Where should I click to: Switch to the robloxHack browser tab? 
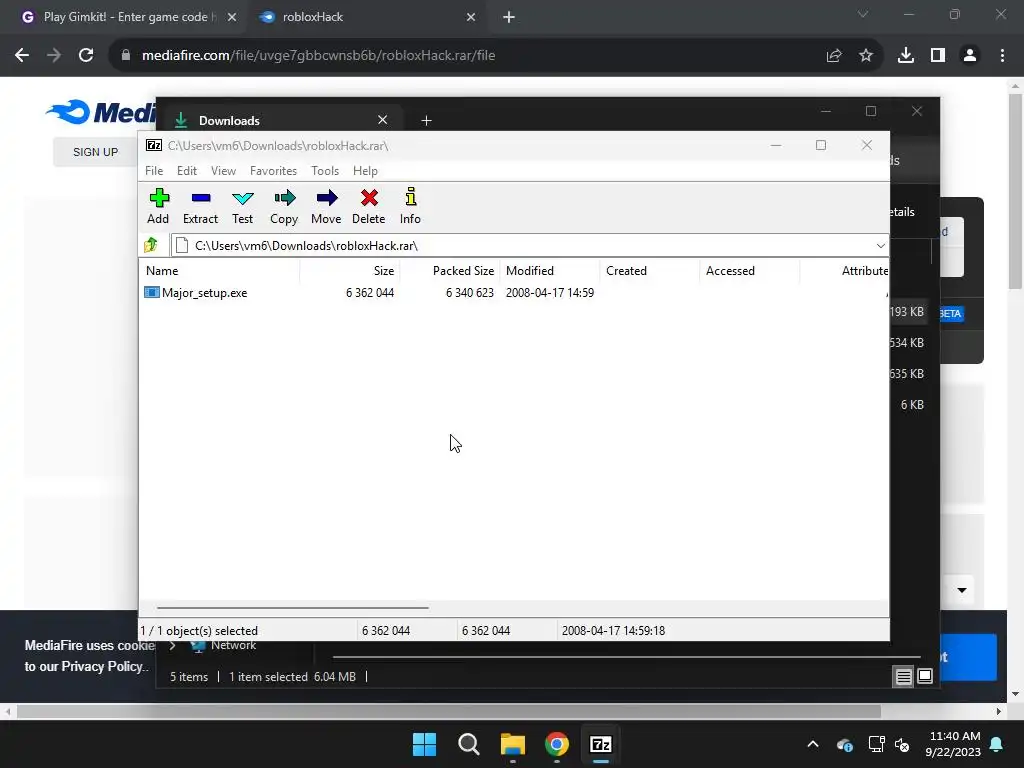pyautogui.click(x=366, y=17)
